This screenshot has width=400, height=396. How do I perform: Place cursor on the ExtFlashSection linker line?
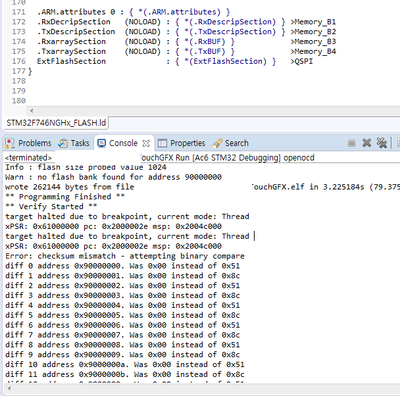[175, 61]
